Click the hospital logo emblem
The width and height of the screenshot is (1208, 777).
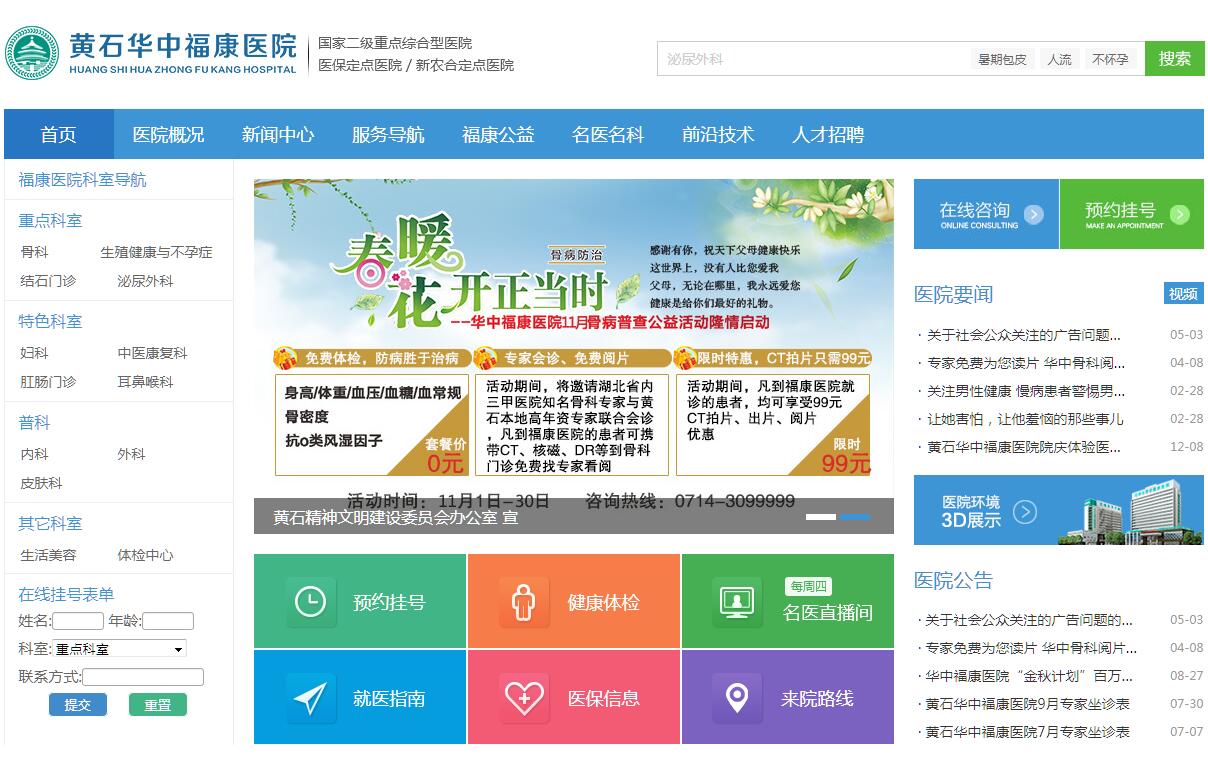32,53
